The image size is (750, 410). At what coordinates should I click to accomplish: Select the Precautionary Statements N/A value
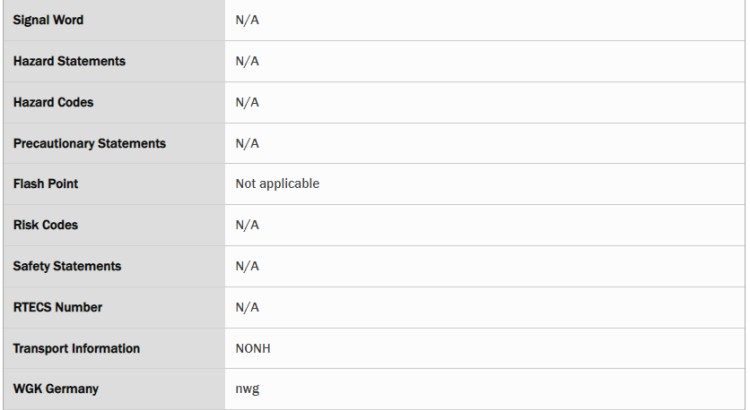pyautogui.click(x=247, y=144)
